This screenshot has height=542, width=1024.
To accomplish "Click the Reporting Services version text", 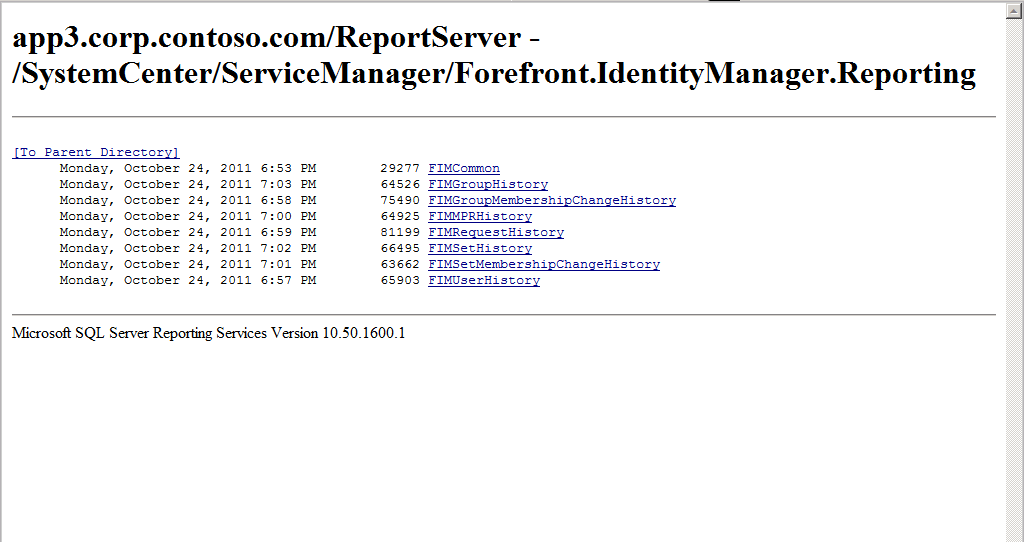I will click(208, 333).
